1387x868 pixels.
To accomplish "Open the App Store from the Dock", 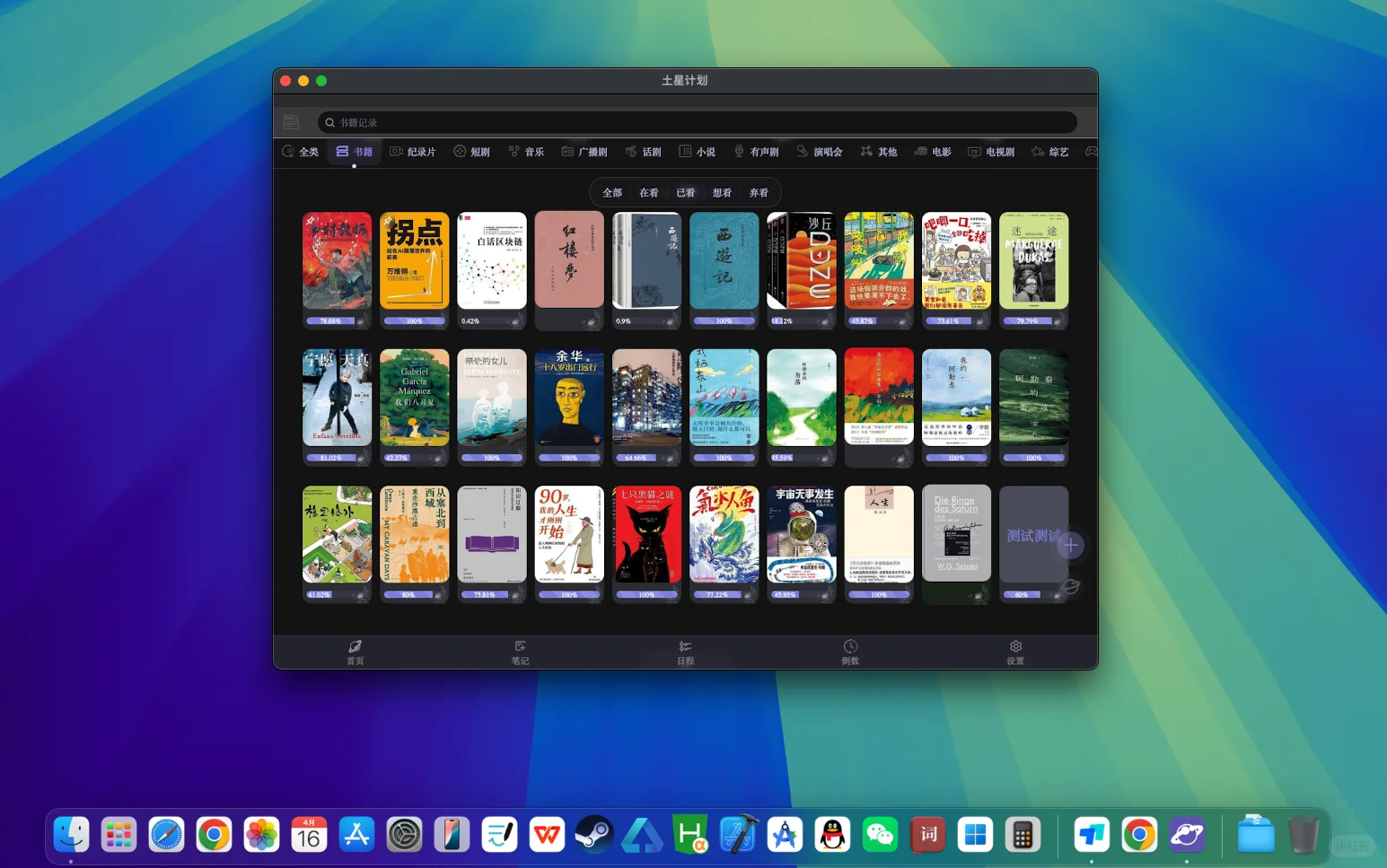I will click(x=356, y=835).
